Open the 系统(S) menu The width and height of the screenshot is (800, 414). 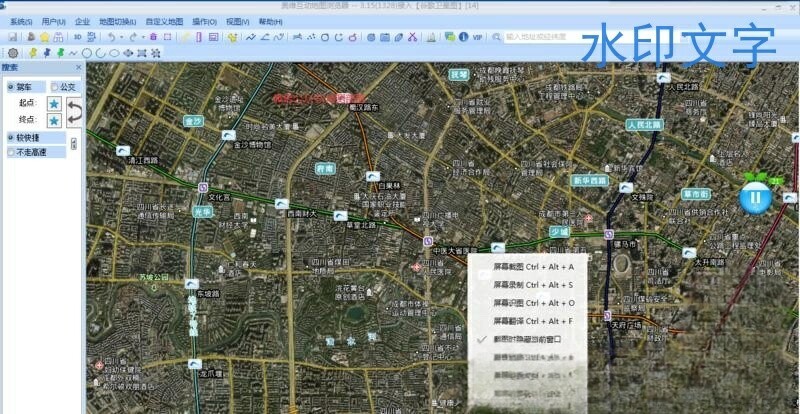(x=21, y=22)
